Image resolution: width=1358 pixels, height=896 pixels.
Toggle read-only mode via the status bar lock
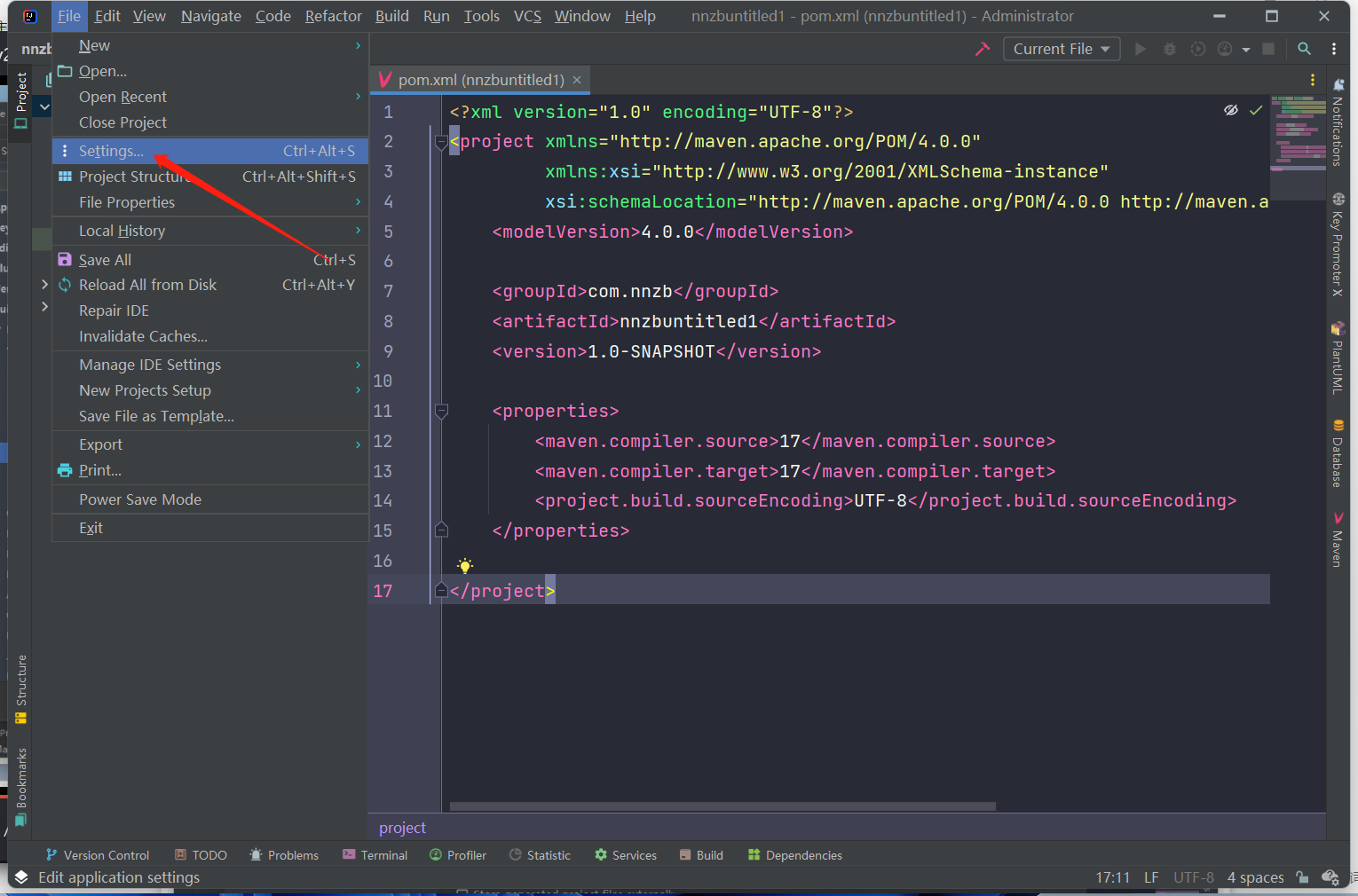(1302, 877)
